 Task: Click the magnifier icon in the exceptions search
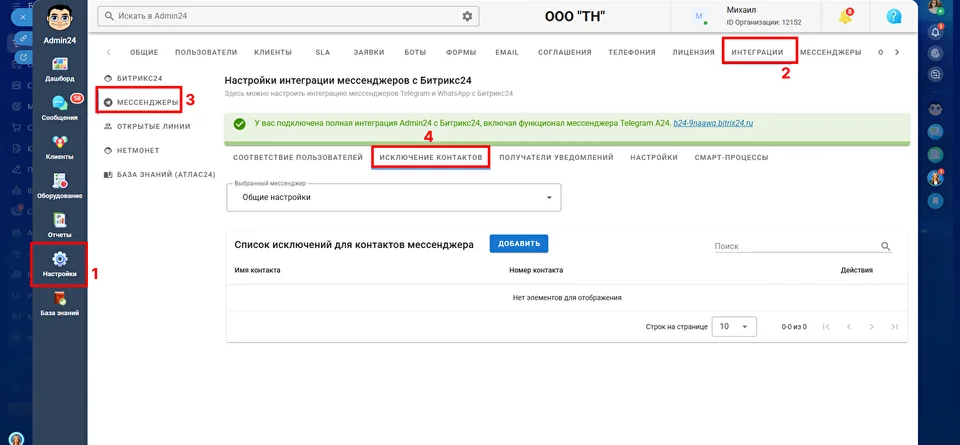click(885, 246)
